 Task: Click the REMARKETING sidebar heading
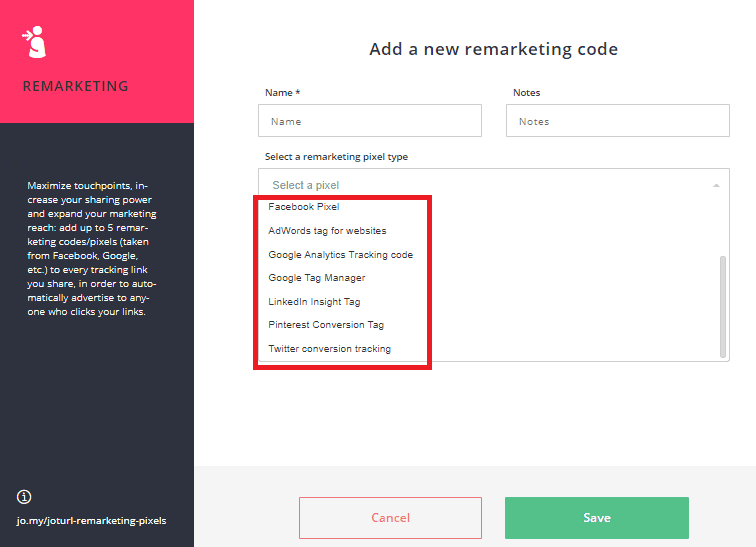click(x=76, y=86)
